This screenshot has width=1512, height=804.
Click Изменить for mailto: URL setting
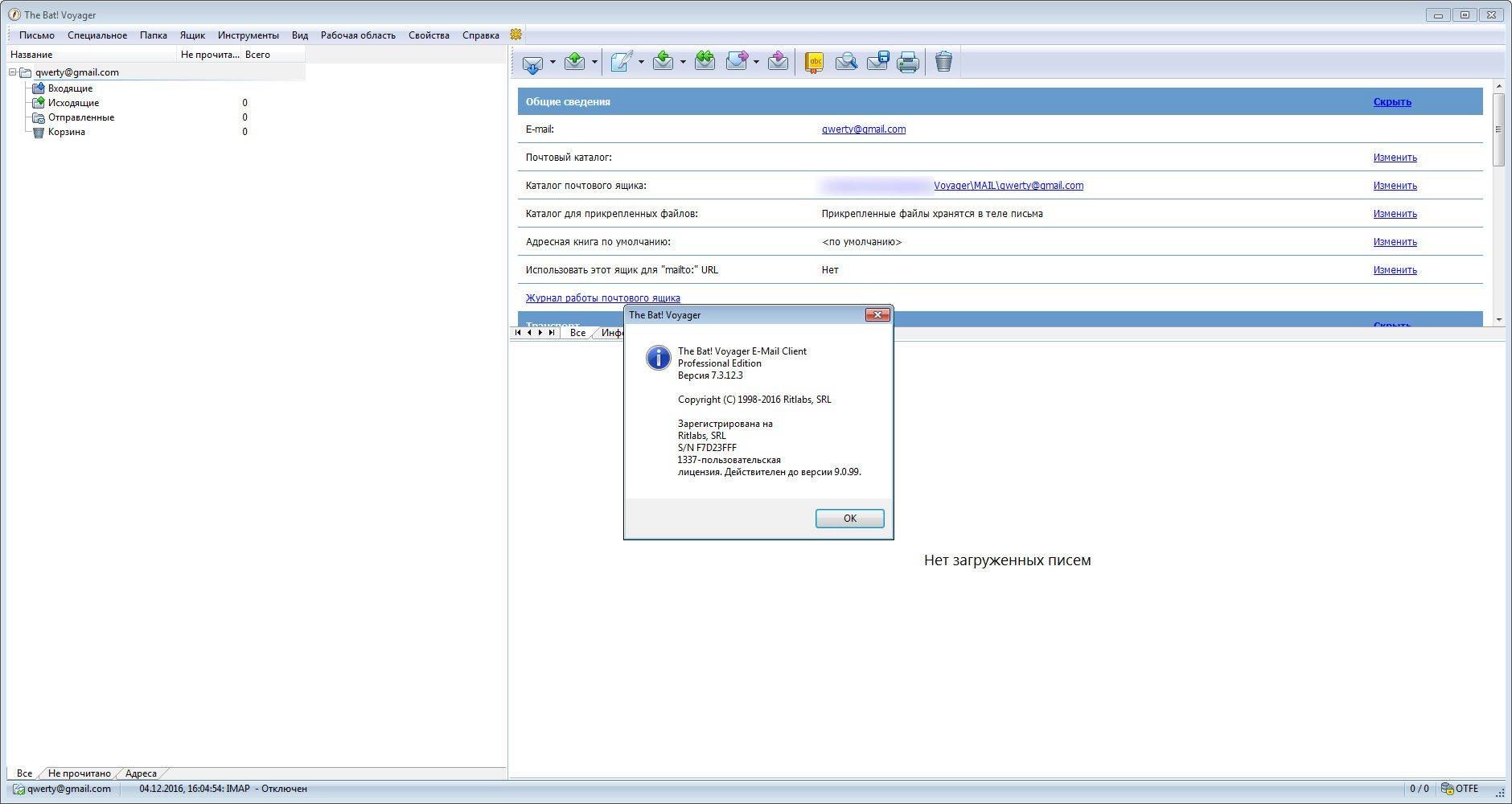click(x=1395, y=270)
